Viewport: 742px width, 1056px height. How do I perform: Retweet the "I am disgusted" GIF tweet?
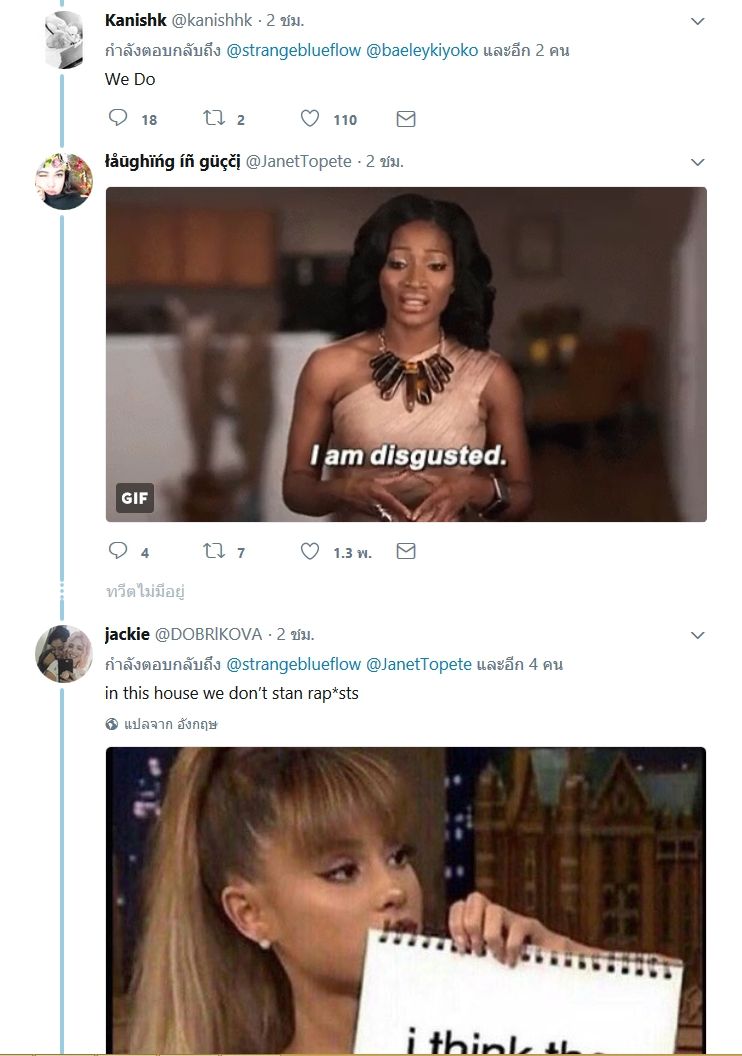click(214, 551)
